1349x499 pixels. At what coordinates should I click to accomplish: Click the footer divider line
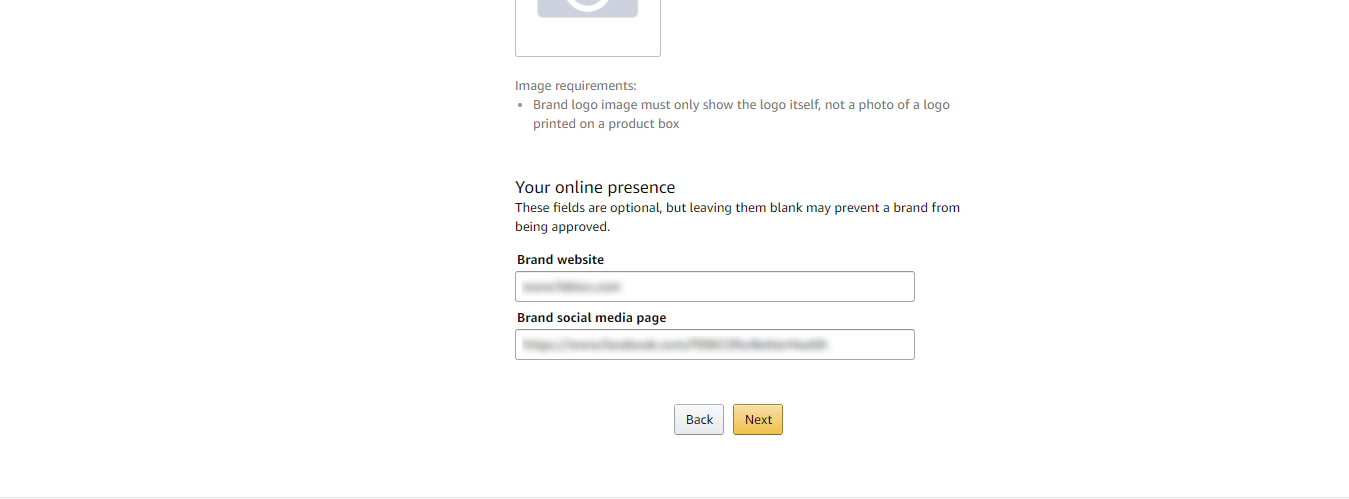pos(674,497)
